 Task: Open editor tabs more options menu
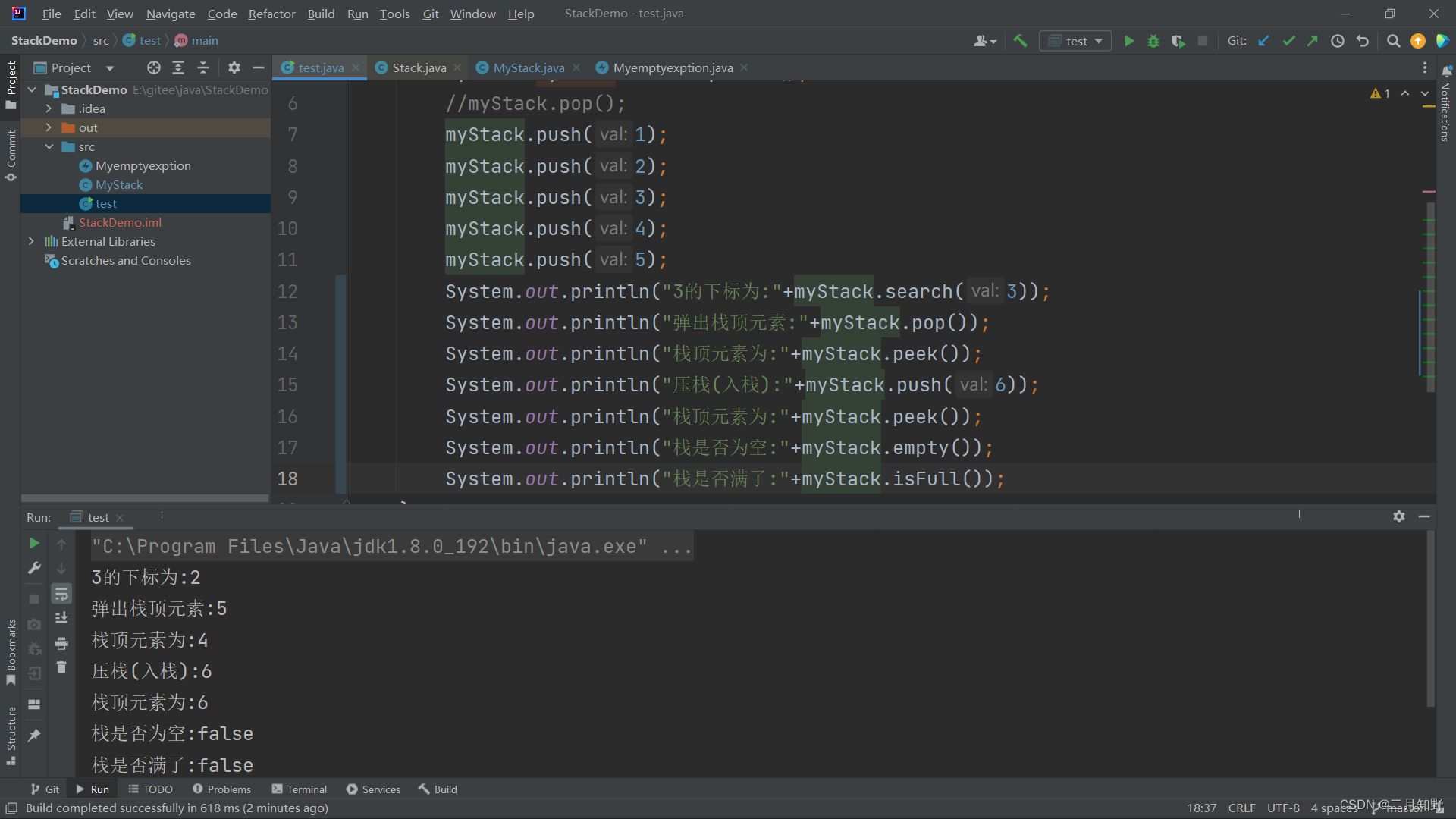1425,67
